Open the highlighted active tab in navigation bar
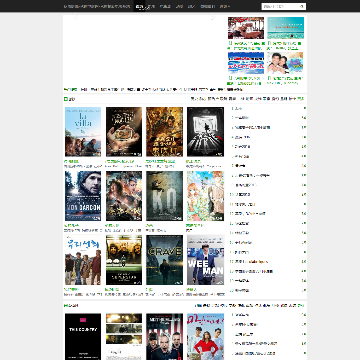 tap(139, 6)
